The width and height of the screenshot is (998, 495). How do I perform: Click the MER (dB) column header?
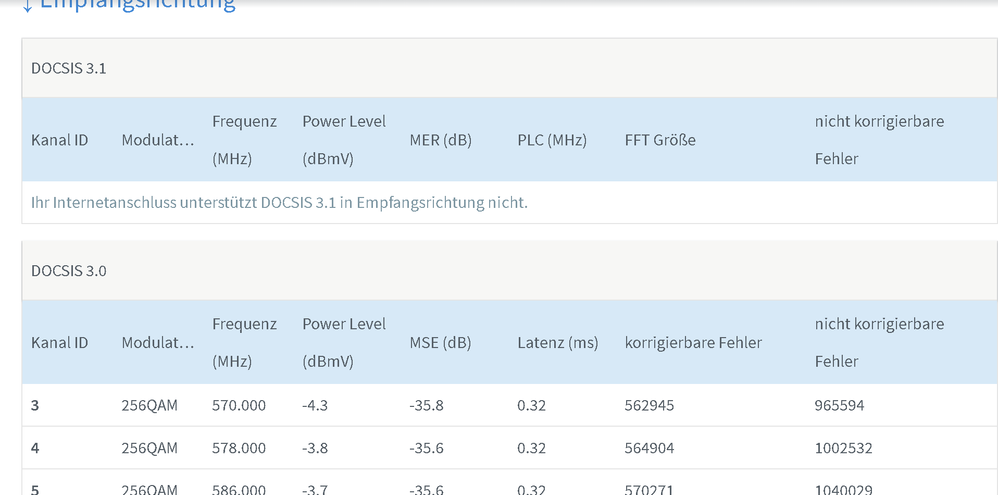click(x=439, y=140)
